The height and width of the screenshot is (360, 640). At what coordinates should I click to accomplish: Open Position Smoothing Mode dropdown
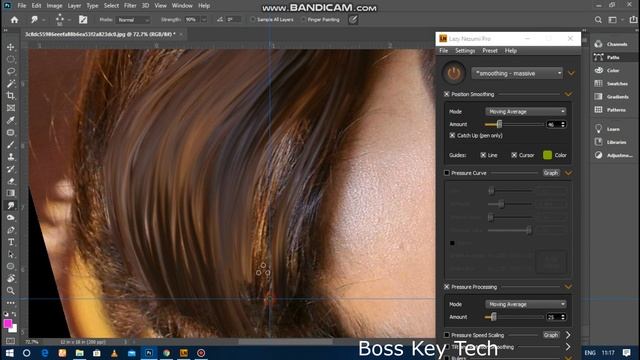click(526, 111)
